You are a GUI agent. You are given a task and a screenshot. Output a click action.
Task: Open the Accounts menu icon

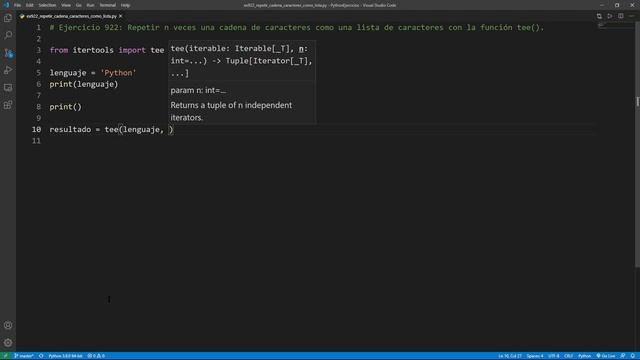pyautogui.click(x=8, y=325)
